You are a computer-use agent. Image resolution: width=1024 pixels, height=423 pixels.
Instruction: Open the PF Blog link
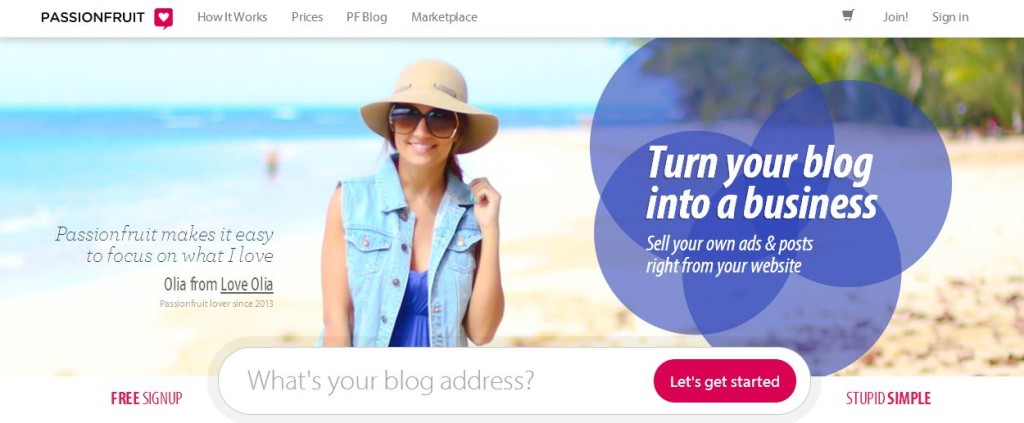tap(366, 18)
